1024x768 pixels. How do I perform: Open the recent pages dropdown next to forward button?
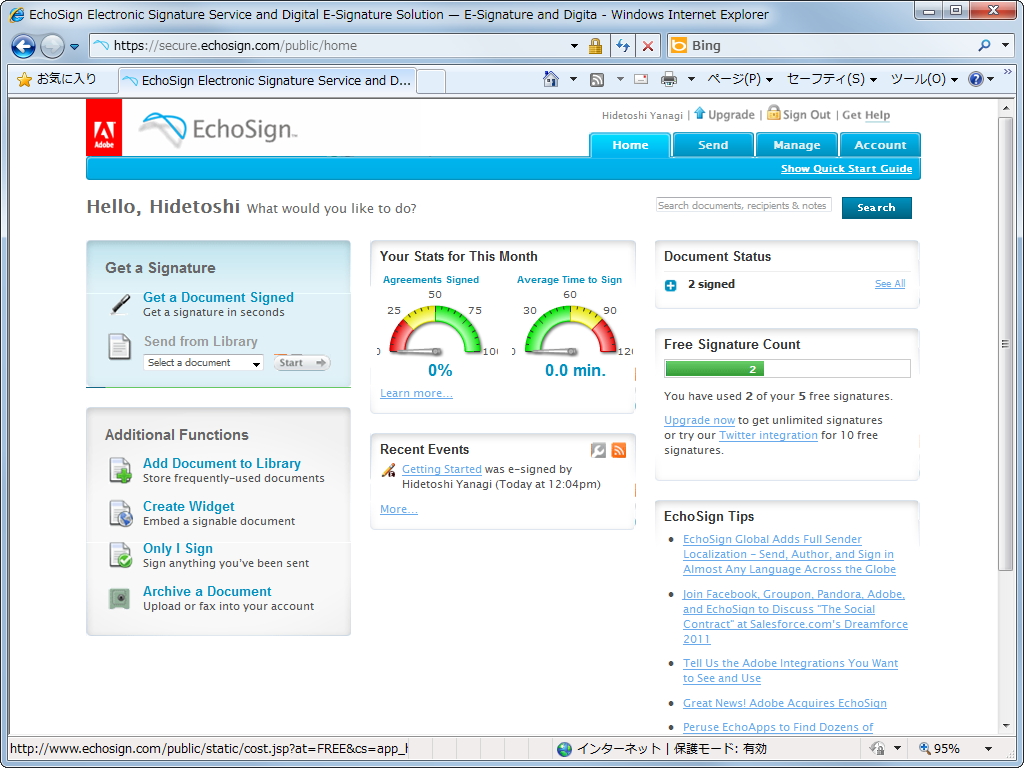(x=74, y=46)
